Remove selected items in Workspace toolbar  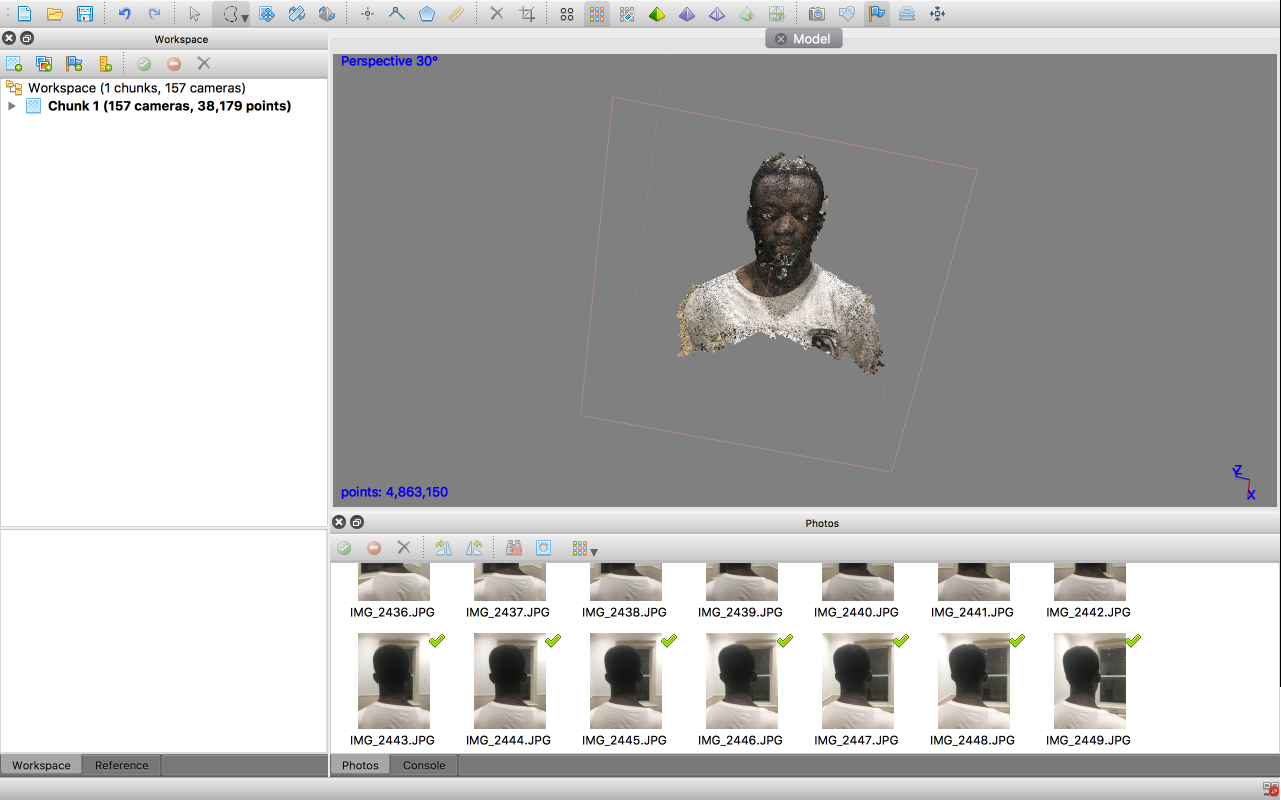(204, 64)
